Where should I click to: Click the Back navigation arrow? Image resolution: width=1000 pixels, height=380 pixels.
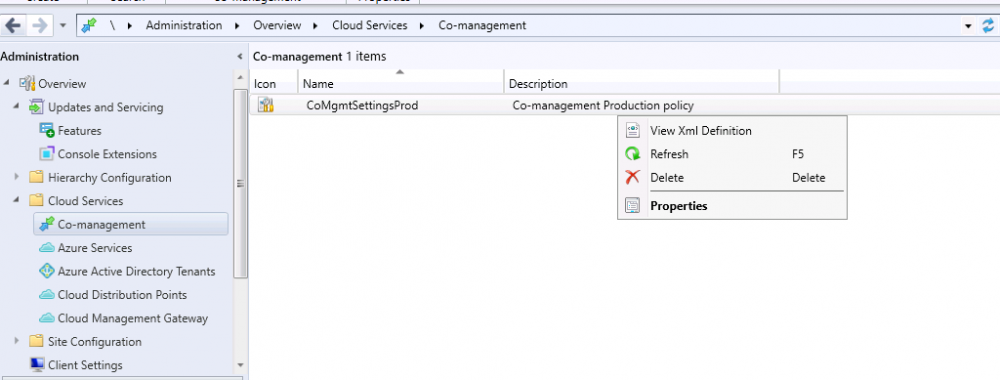(13, 26)
